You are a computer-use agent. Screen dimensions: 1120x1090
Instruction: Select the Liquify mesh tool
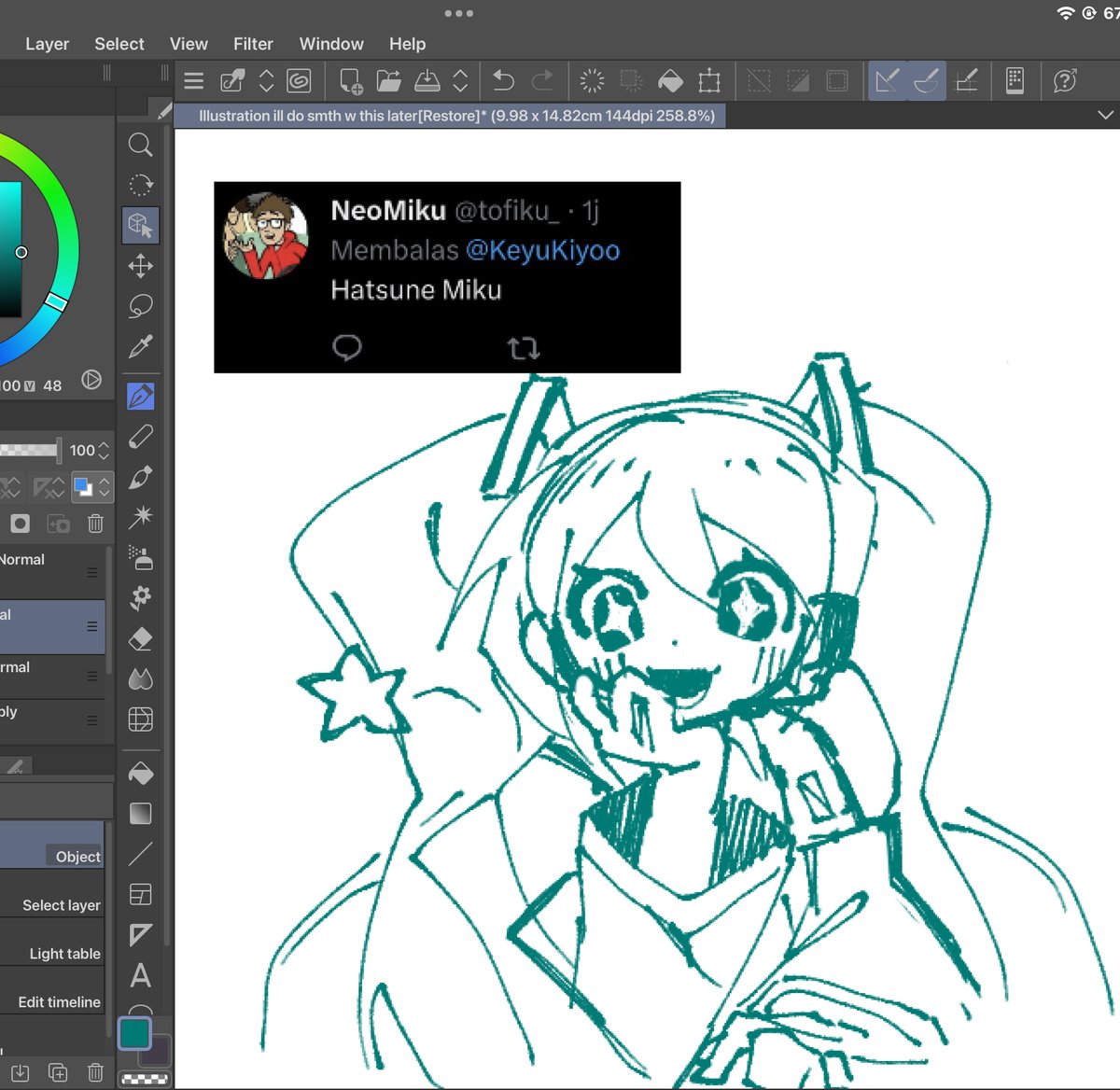[x=141, y=720]
